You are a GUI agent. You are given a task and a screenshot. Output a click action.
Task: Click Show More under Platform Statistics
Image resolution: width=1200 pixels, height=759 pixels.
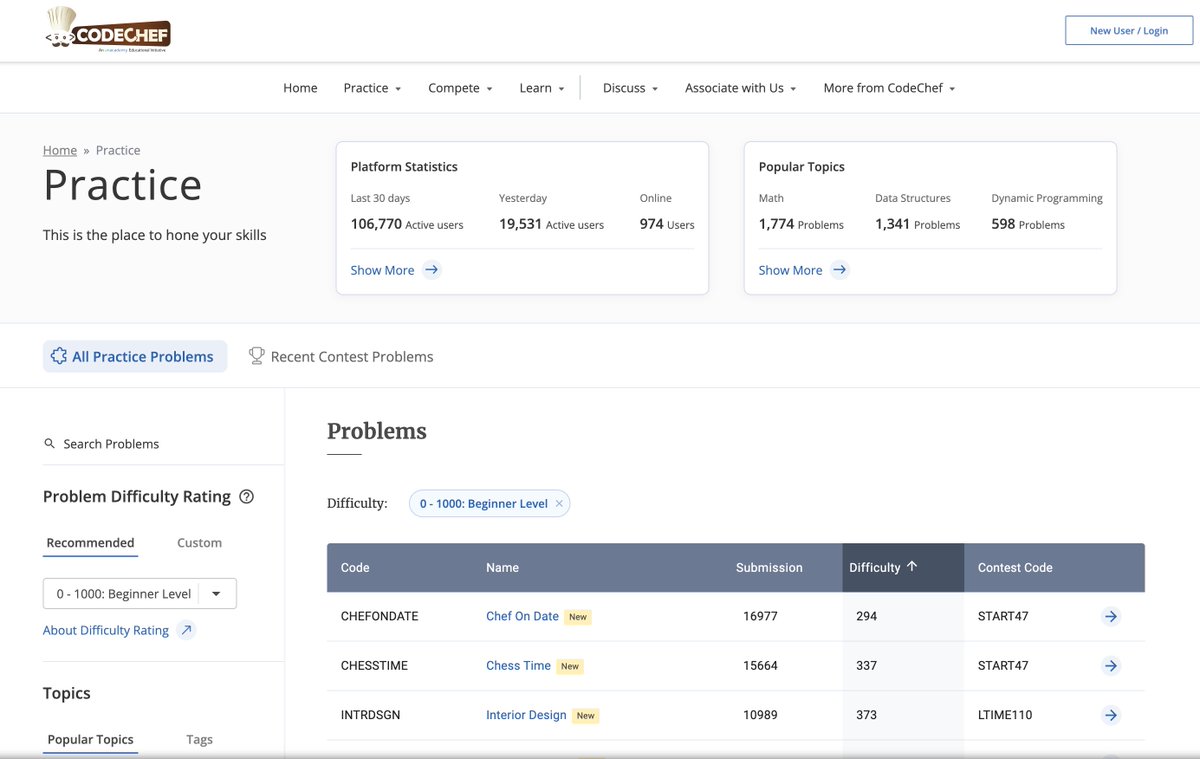point(382,270)
